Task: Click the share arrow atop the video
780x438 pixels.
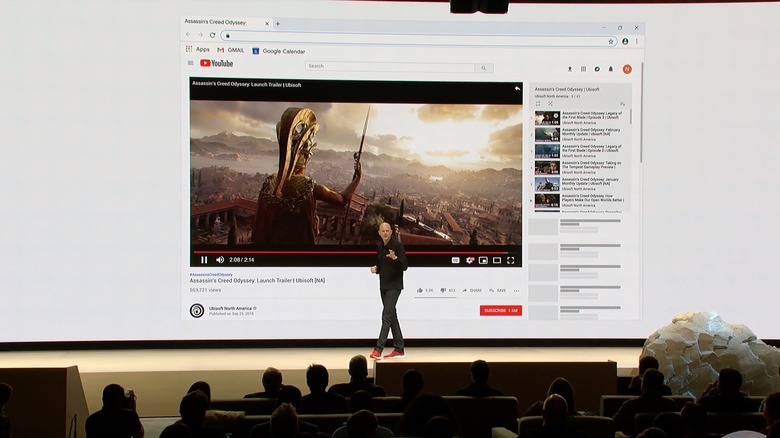Action: pyautogui.click(x=517, y=88)
